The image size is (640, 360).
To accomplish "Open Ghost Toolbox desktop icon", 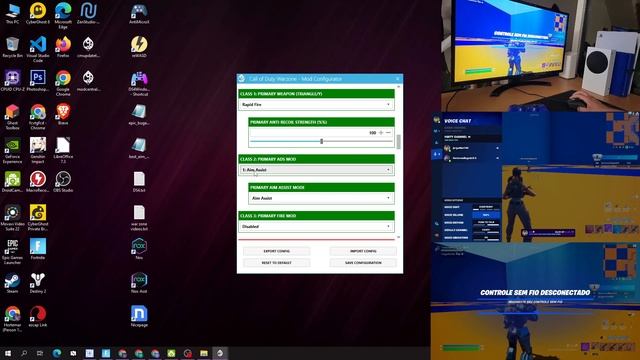I will [12, 117].
